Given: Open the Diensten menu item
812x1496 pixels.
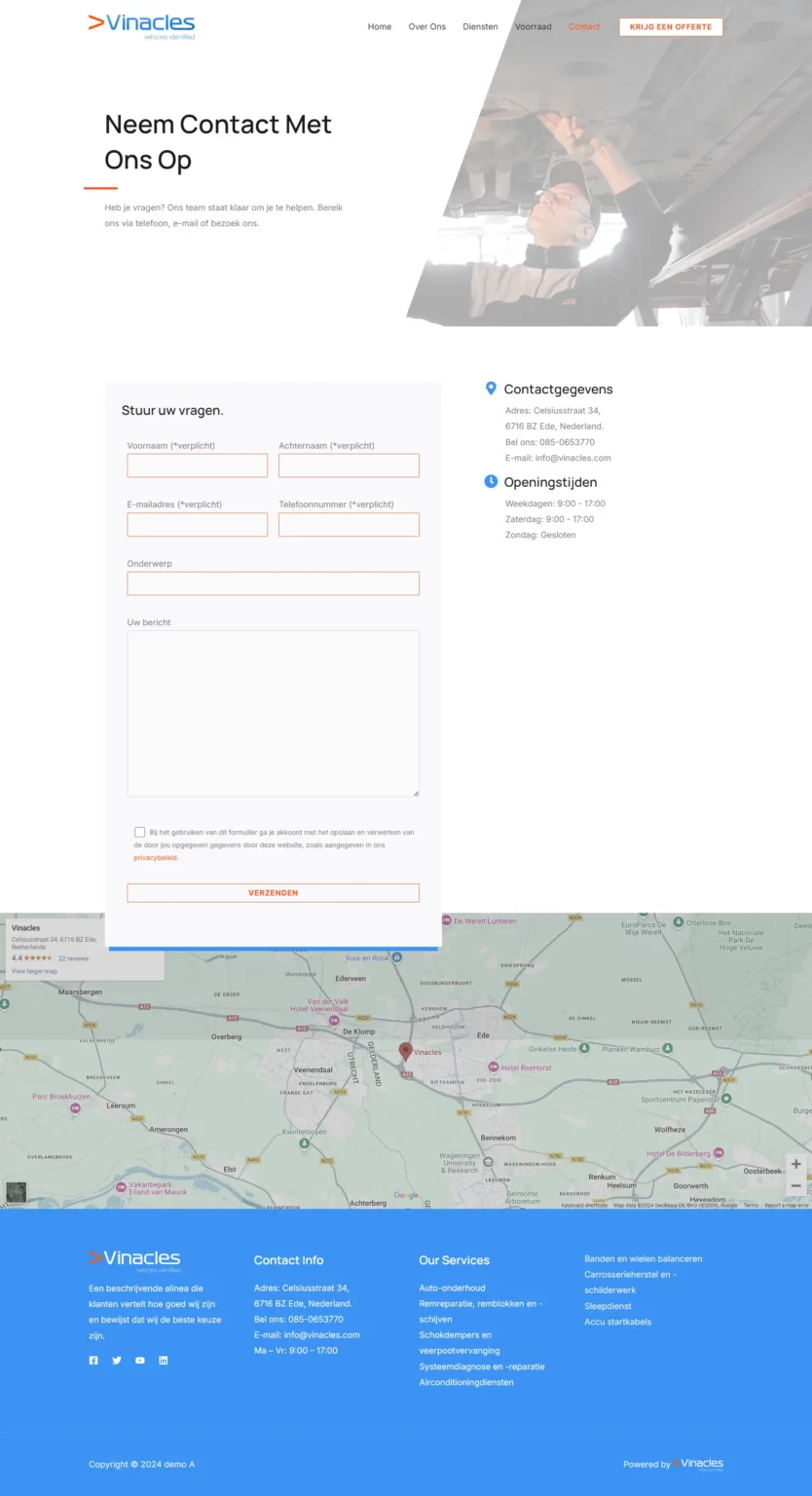Looking at the screenshot, I should coord(480,27).
